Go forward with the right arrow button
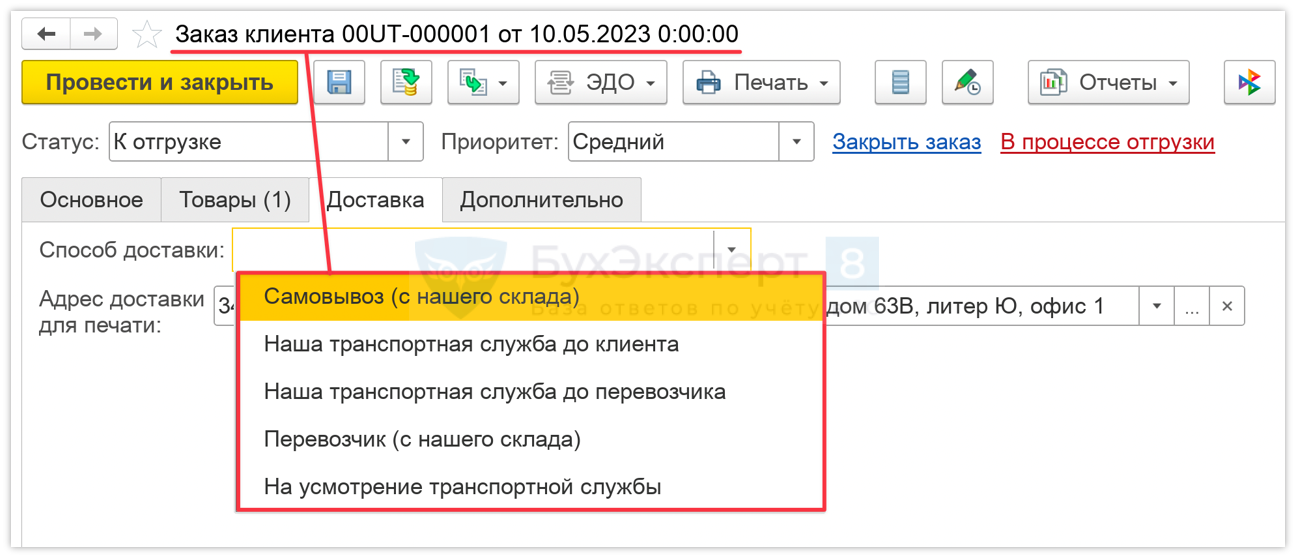Image resolution: width=1296 pixels, height=558 pixels. 93,34
